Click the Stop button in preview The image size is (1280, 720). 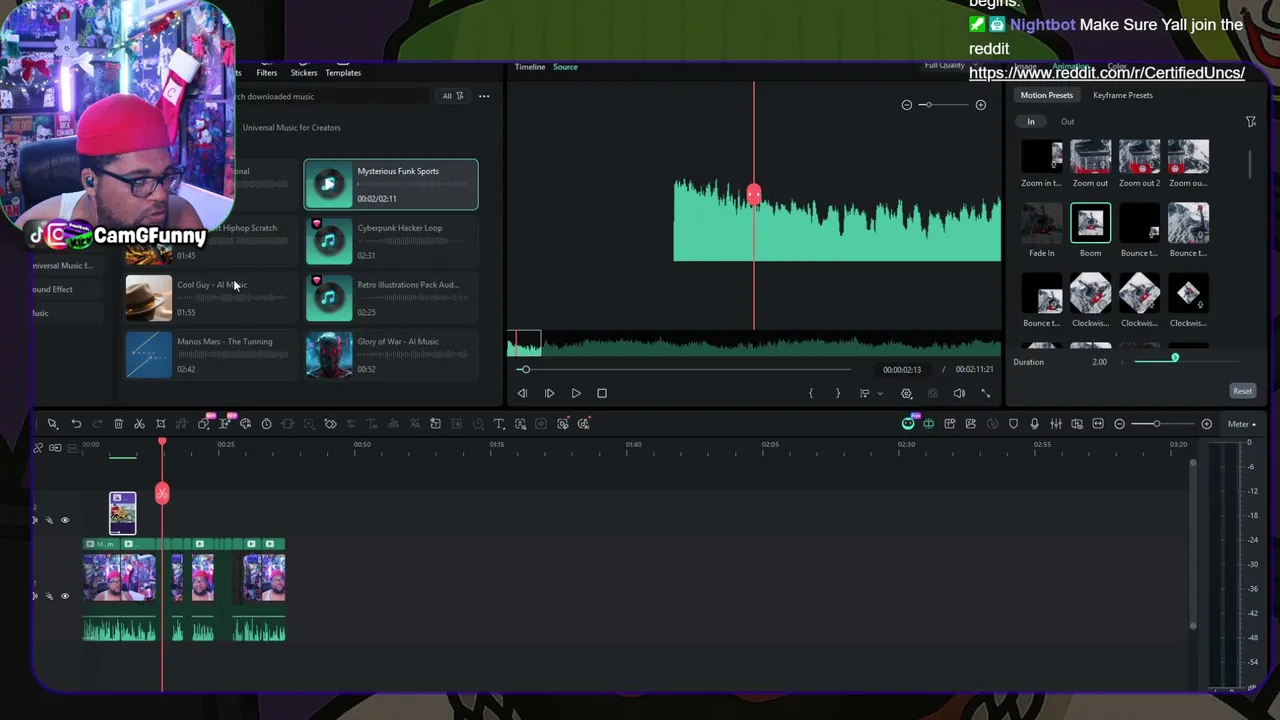[602, 394]
